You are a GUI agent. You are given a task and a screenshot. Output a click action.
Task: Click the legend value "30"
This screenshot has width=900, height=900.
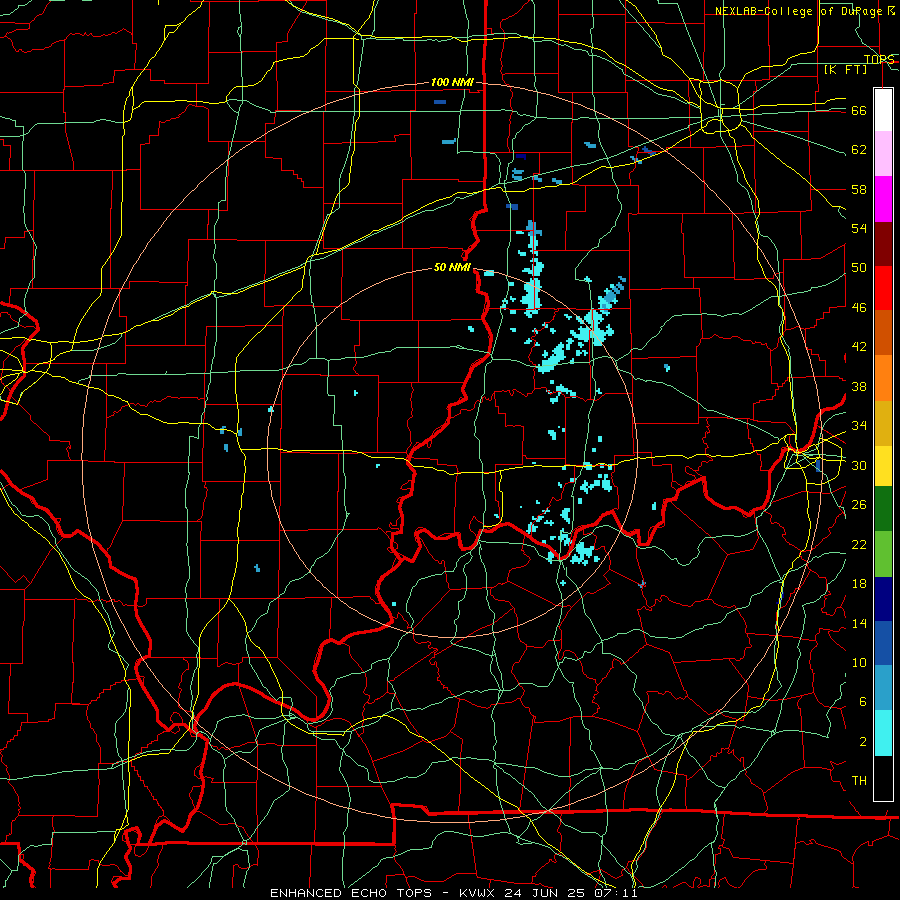[x=859, y=465]
